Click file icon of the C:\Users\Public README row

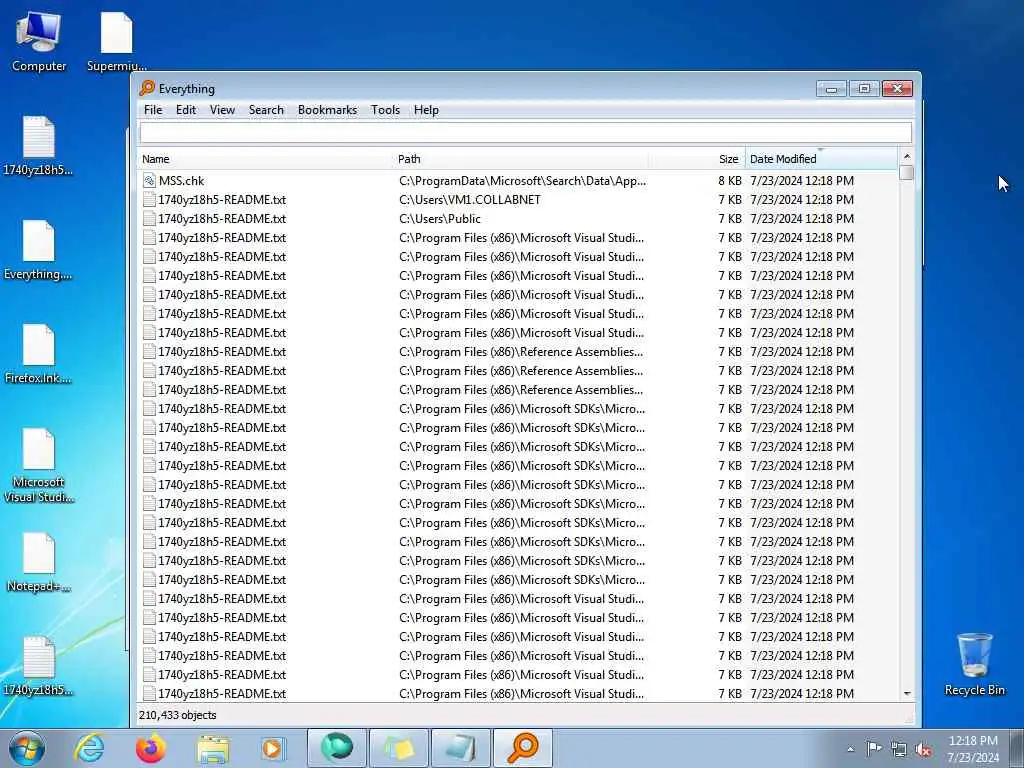150,219
